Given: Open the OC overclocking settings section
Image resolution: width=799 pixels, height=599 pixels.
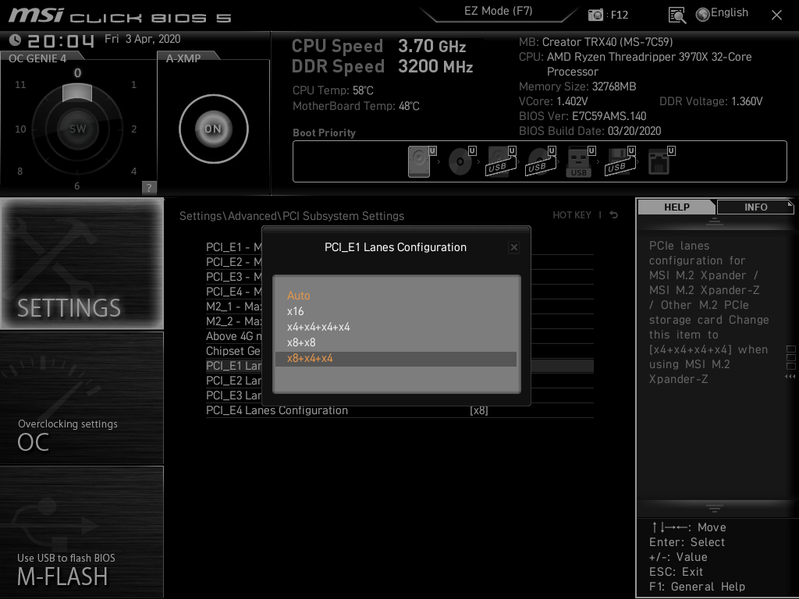Looking at the screenshot, I should 82,398.
